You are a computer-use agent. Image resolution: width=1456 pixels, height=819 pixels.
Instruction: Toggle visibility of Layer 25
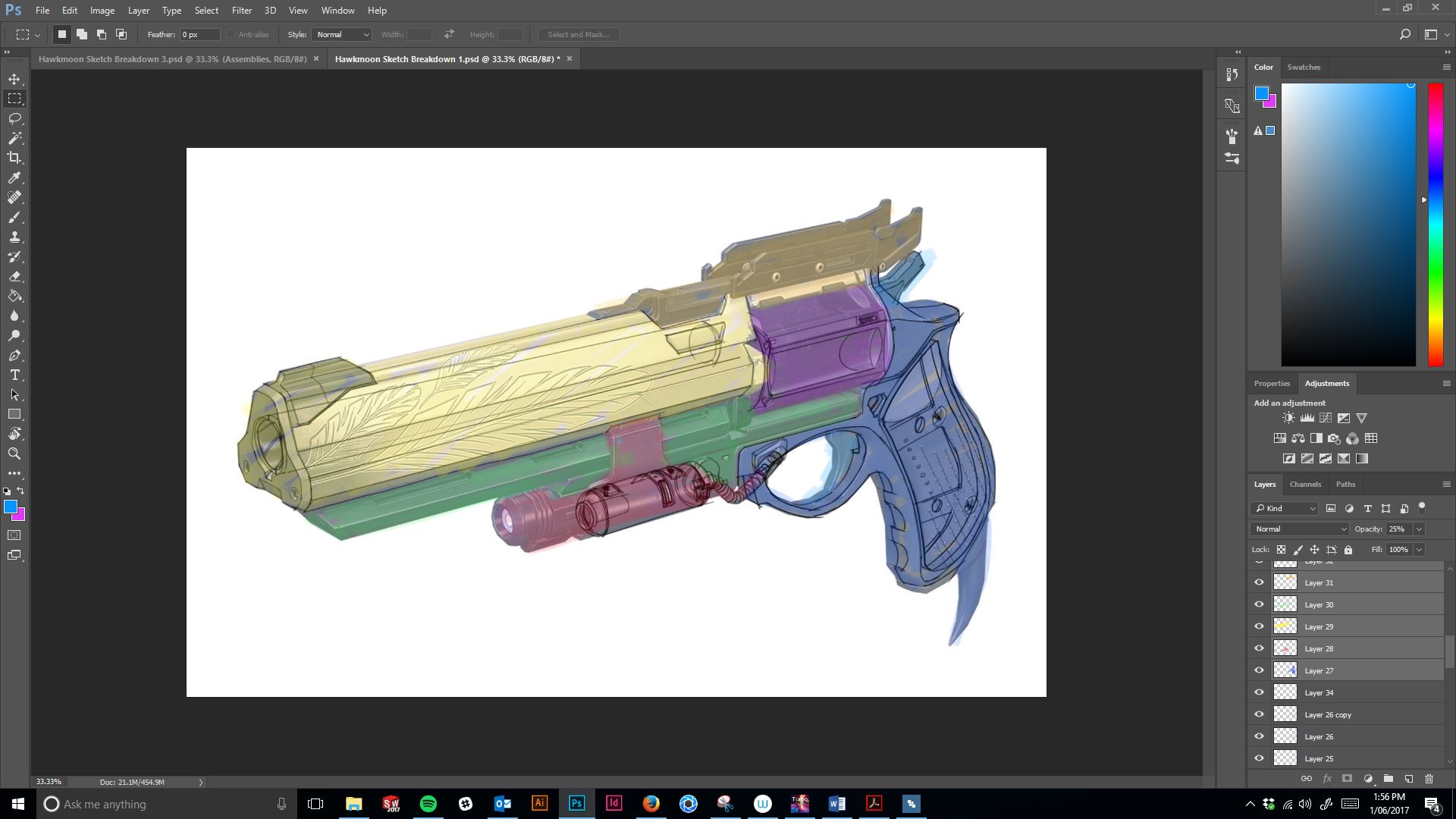[1260, 758]
